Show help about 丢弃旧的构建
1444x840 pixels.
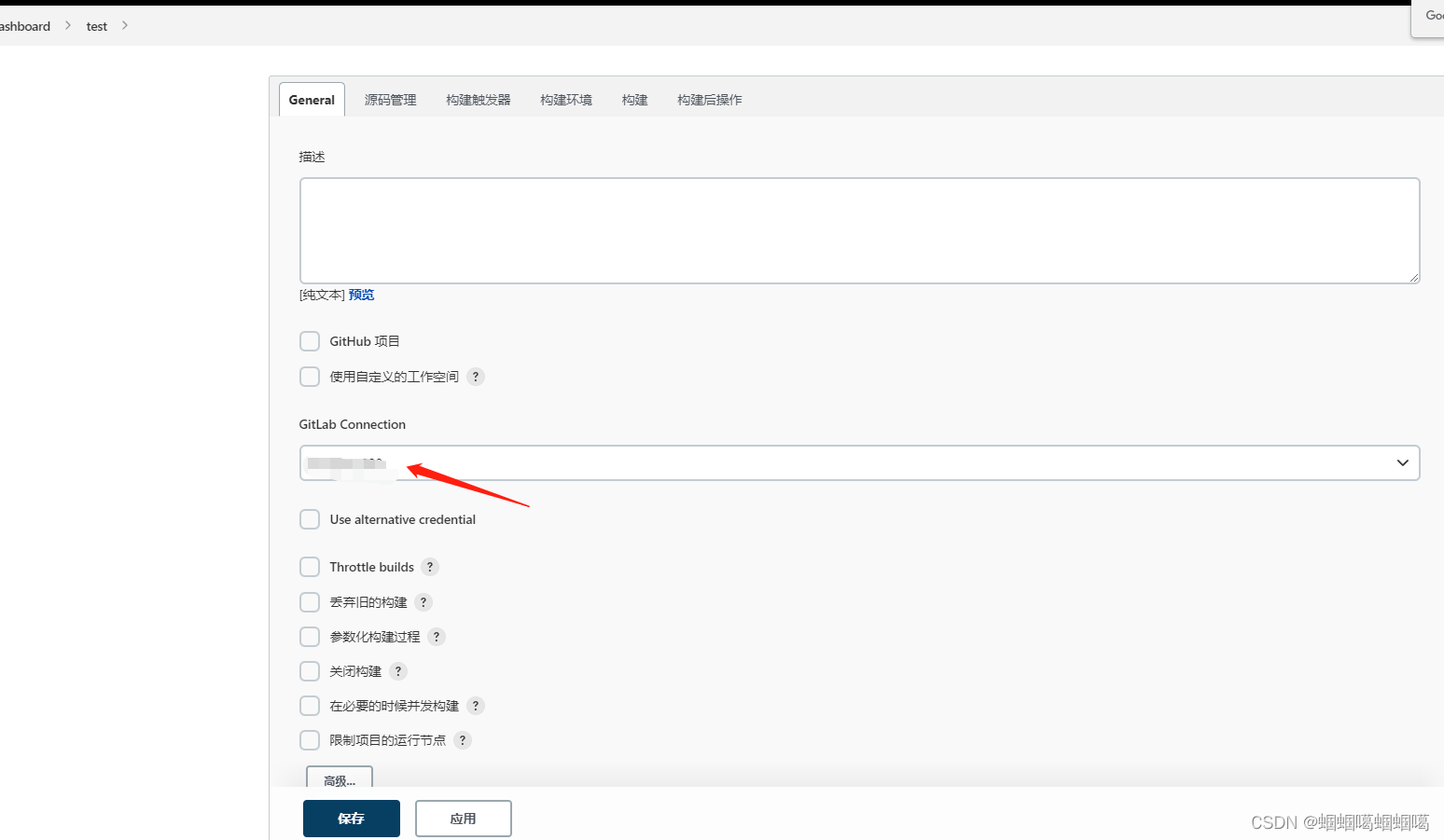pyautogui.click(x=423, y=601)
